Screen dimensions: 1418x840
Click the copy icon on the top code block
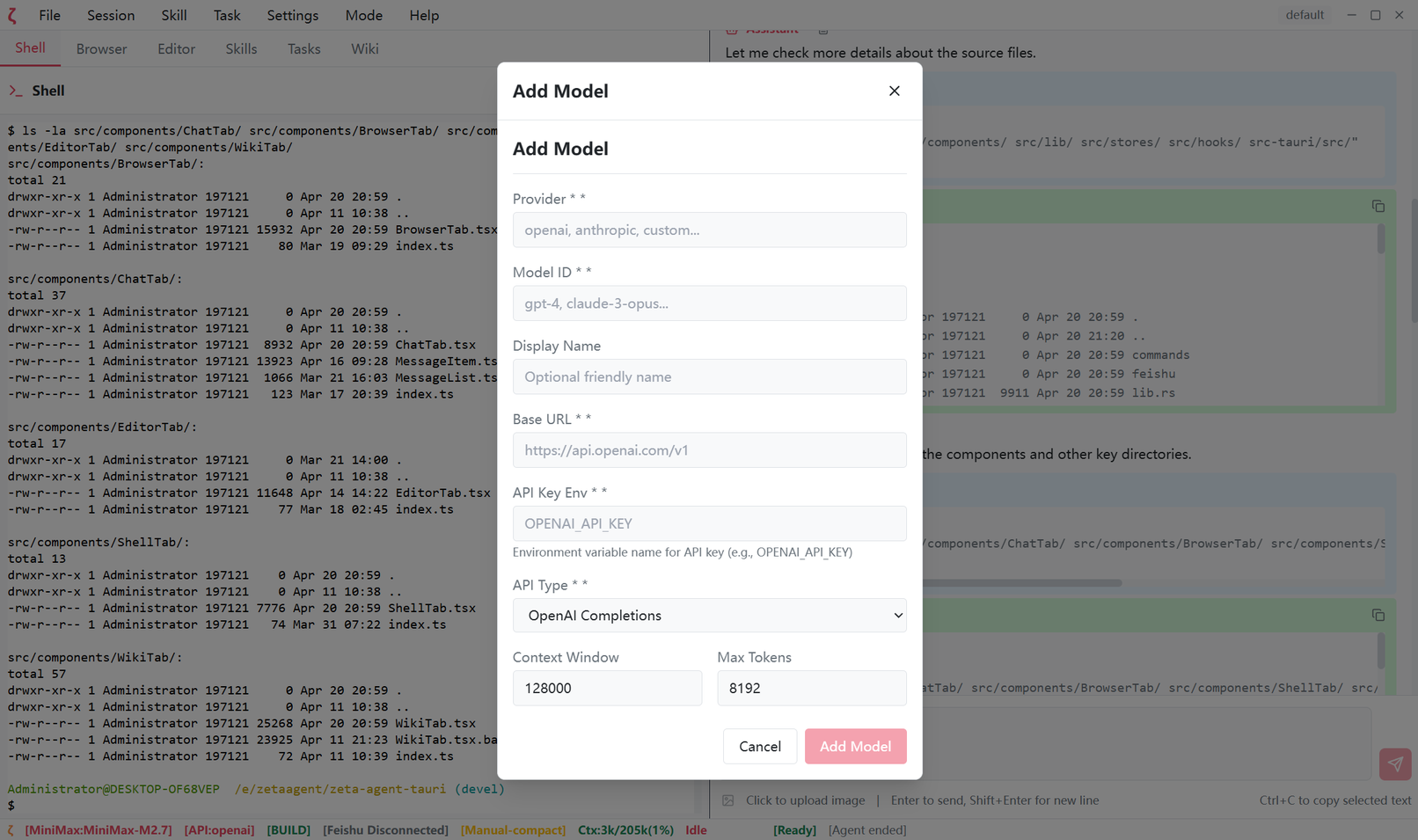pyautogui.click(x=1378, y=206)
